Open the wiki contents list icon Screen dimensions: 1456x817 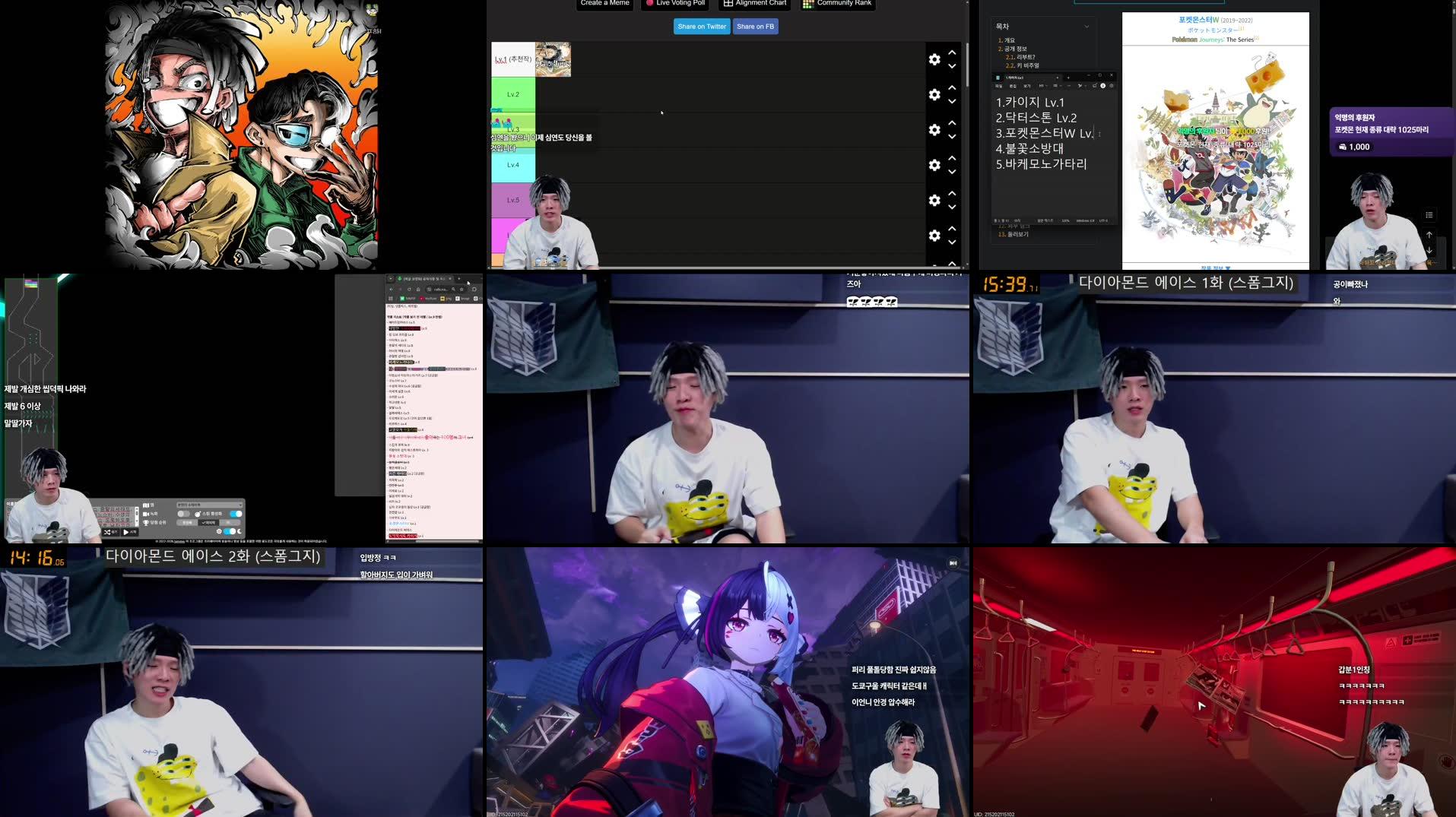point(1429,215)
